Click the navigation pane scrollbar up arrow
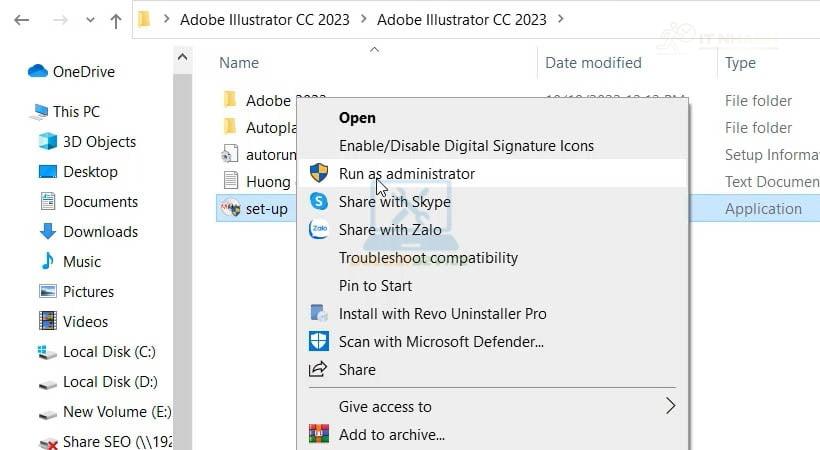The width and height of the screenshot is (820, 450). (183, 58)
